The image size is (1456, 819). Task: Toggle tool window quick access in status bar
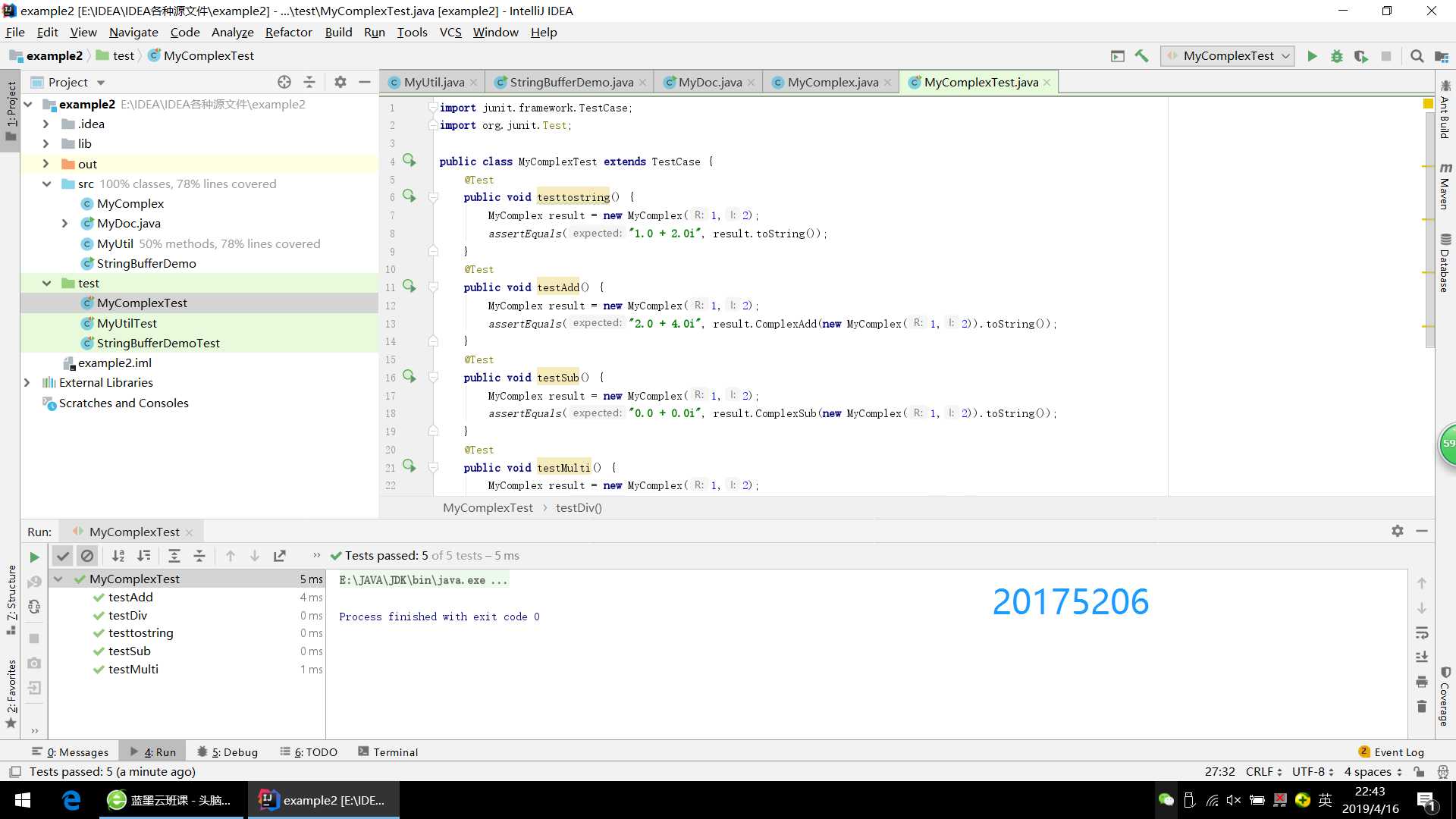tap(14, 772)
